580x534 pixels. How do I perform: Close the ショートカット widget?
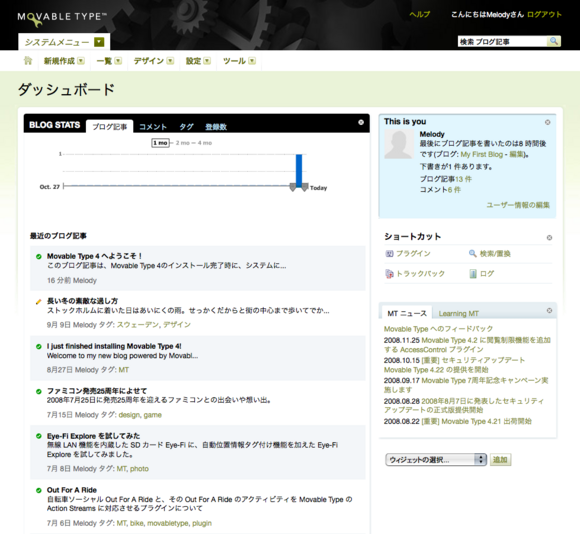(x=549, y=237)
